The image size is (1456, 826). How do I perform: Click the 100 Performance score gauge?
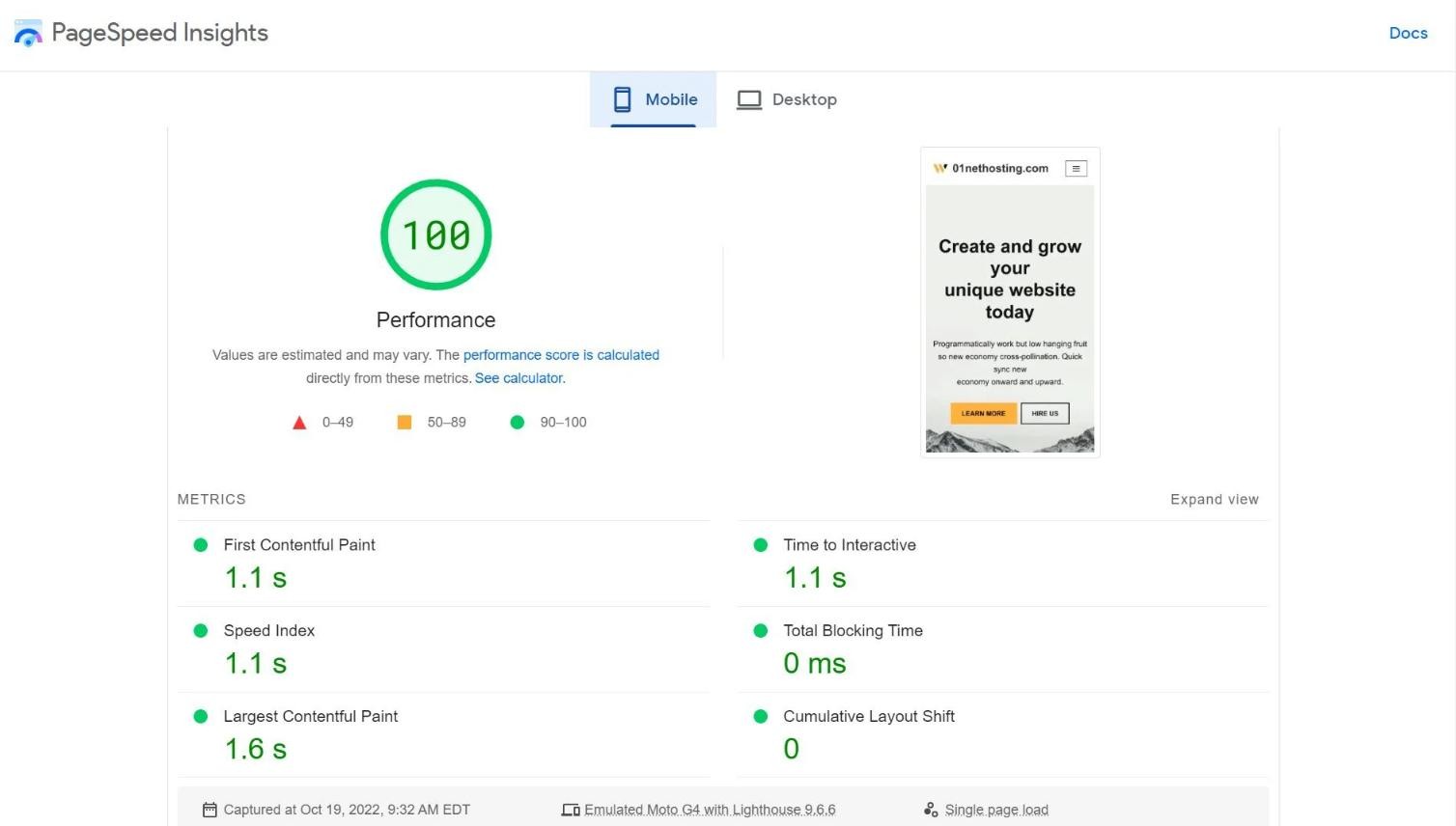pyautogui.click(x=435, y=234)
